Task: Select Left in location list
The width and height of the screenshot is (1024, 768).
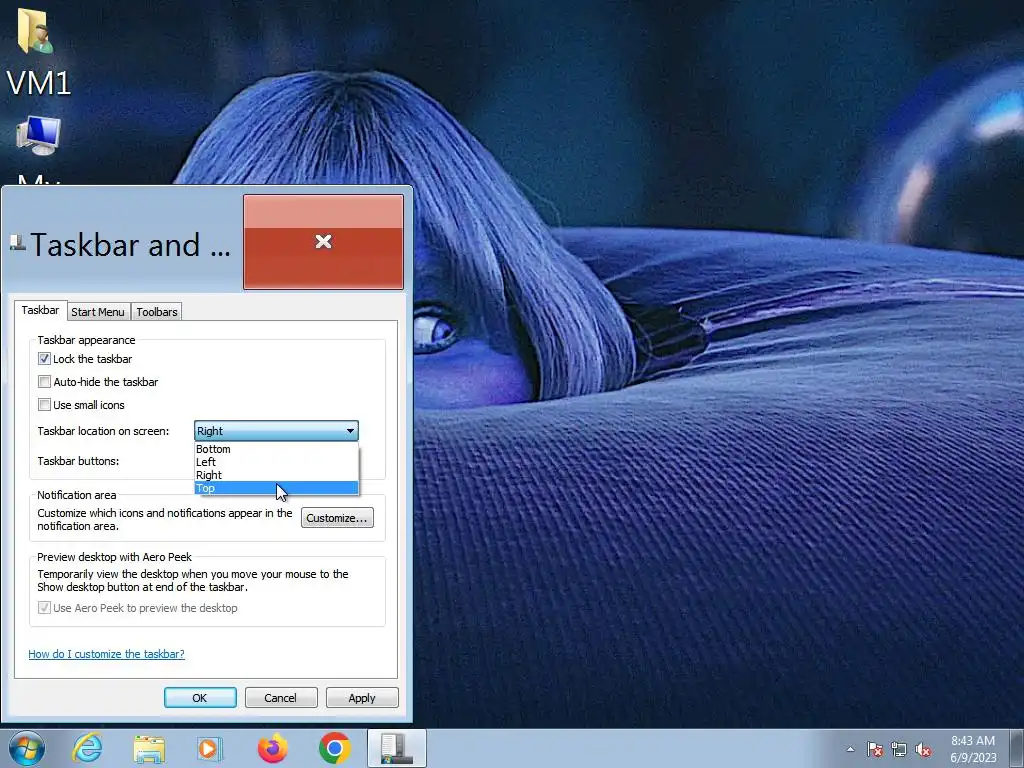Action: pos(276,462)
